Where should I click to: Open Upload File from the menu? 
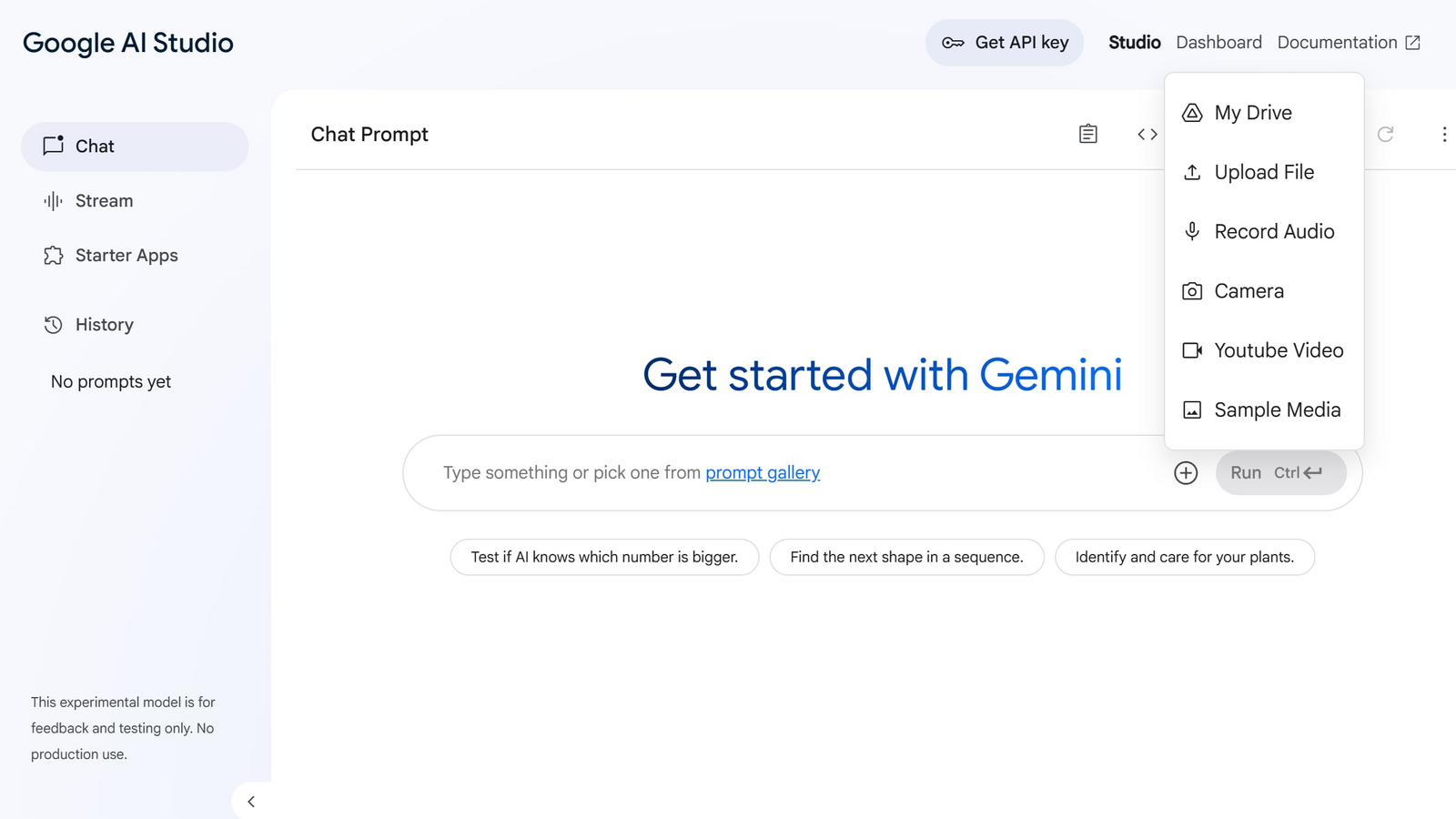(x=1263, y=172)
